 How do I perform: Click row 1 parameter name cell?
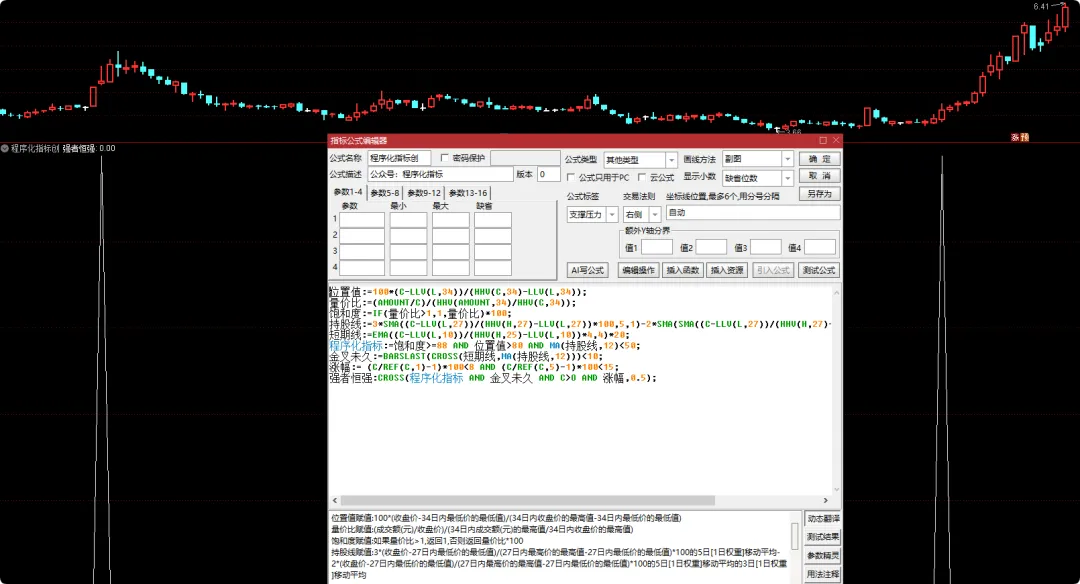362,220
